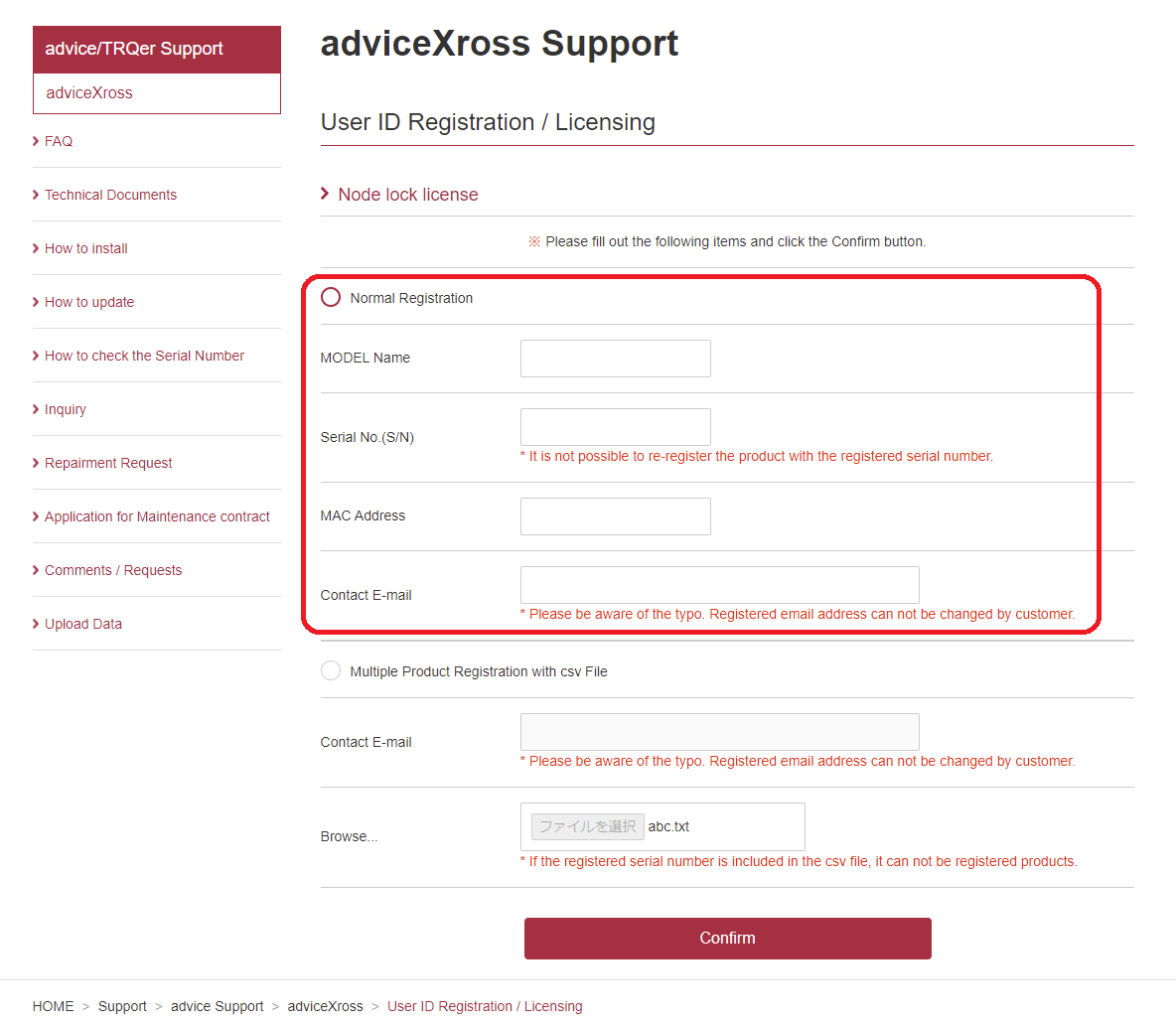Viewport: 1176px width, 1025px height.
Task: Open the FAQ sidebar link
Action: [59, 141]
